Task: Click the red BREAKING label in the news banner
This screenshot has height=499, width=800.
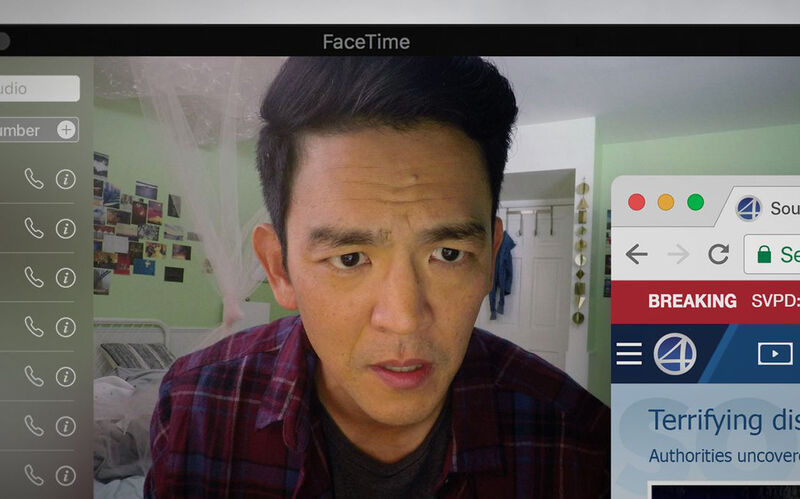Action: click(692, 301)
